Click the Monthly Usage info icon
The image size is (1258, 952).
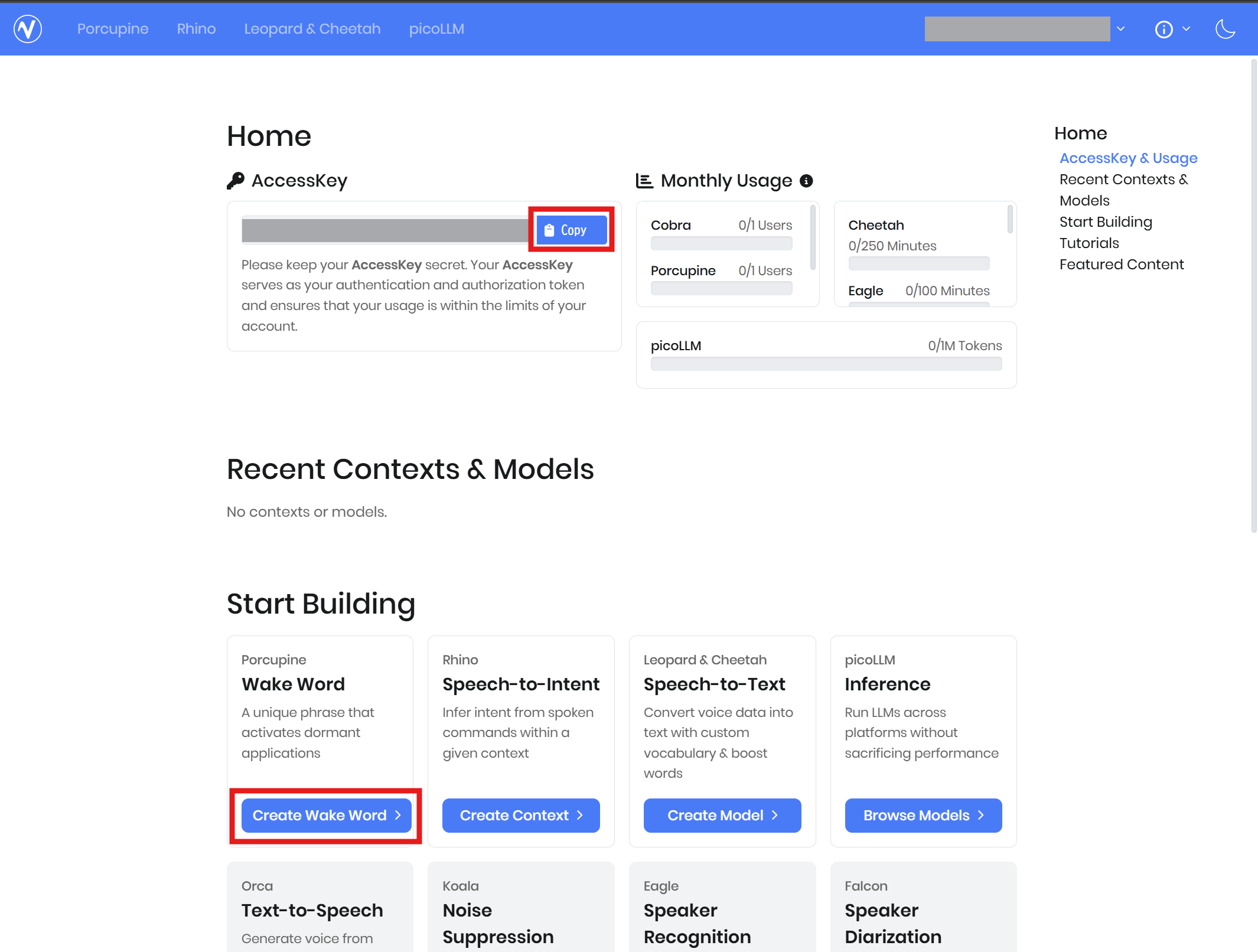click(806, 181)
